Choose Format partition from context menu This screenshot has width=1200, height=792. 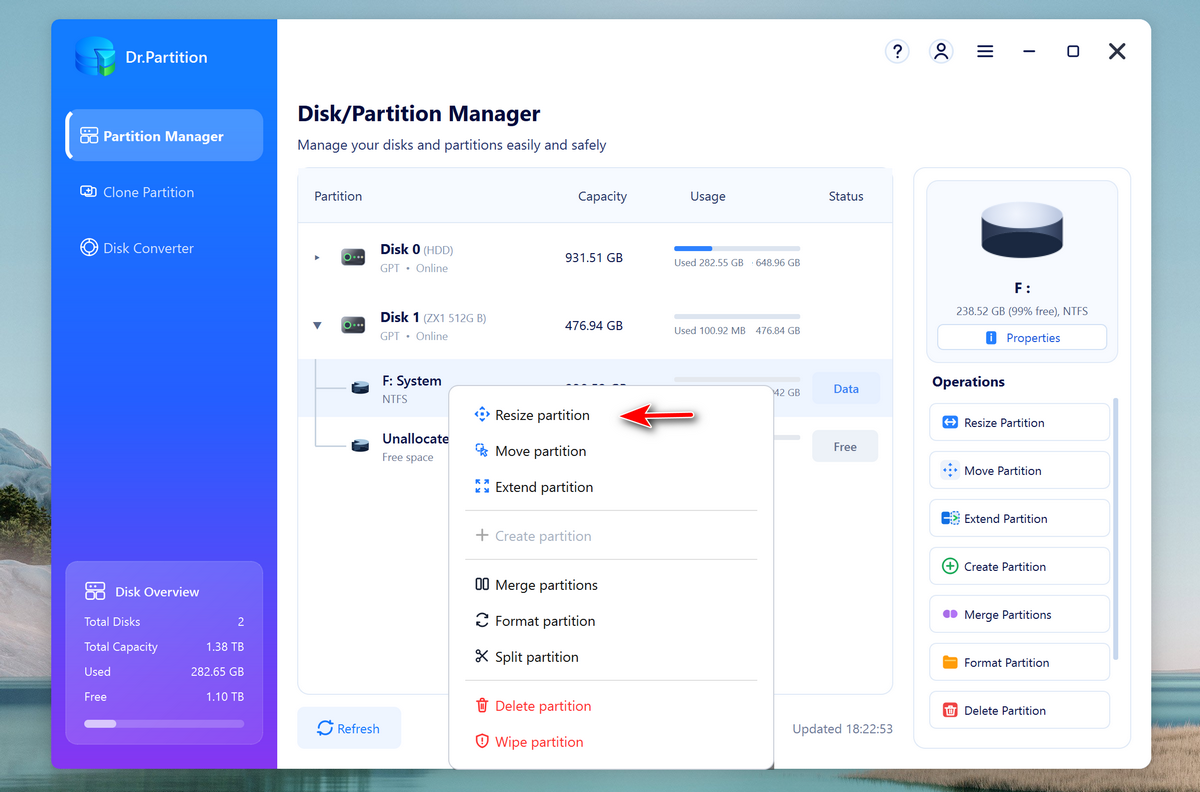611,621
